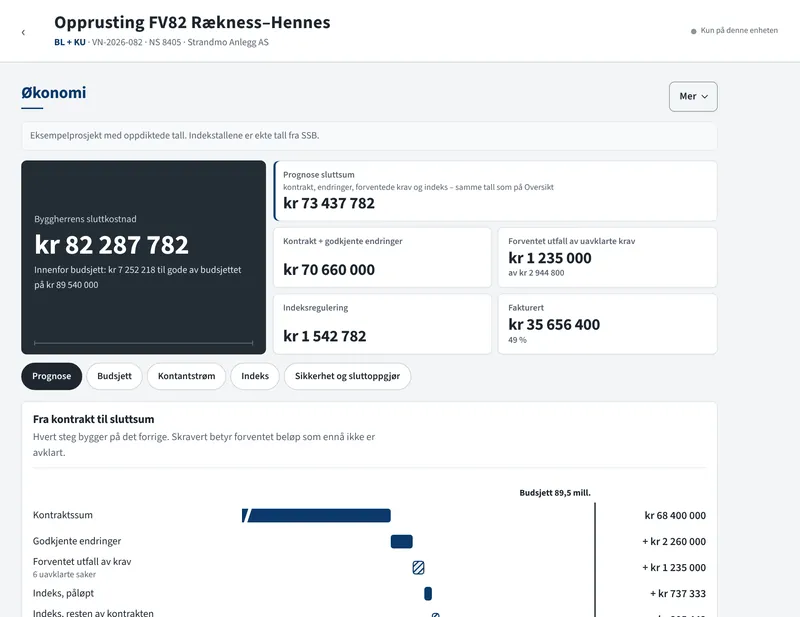Click the Indeksregulering card
Viewport: 800px width, 617px height.
point(383,324)
